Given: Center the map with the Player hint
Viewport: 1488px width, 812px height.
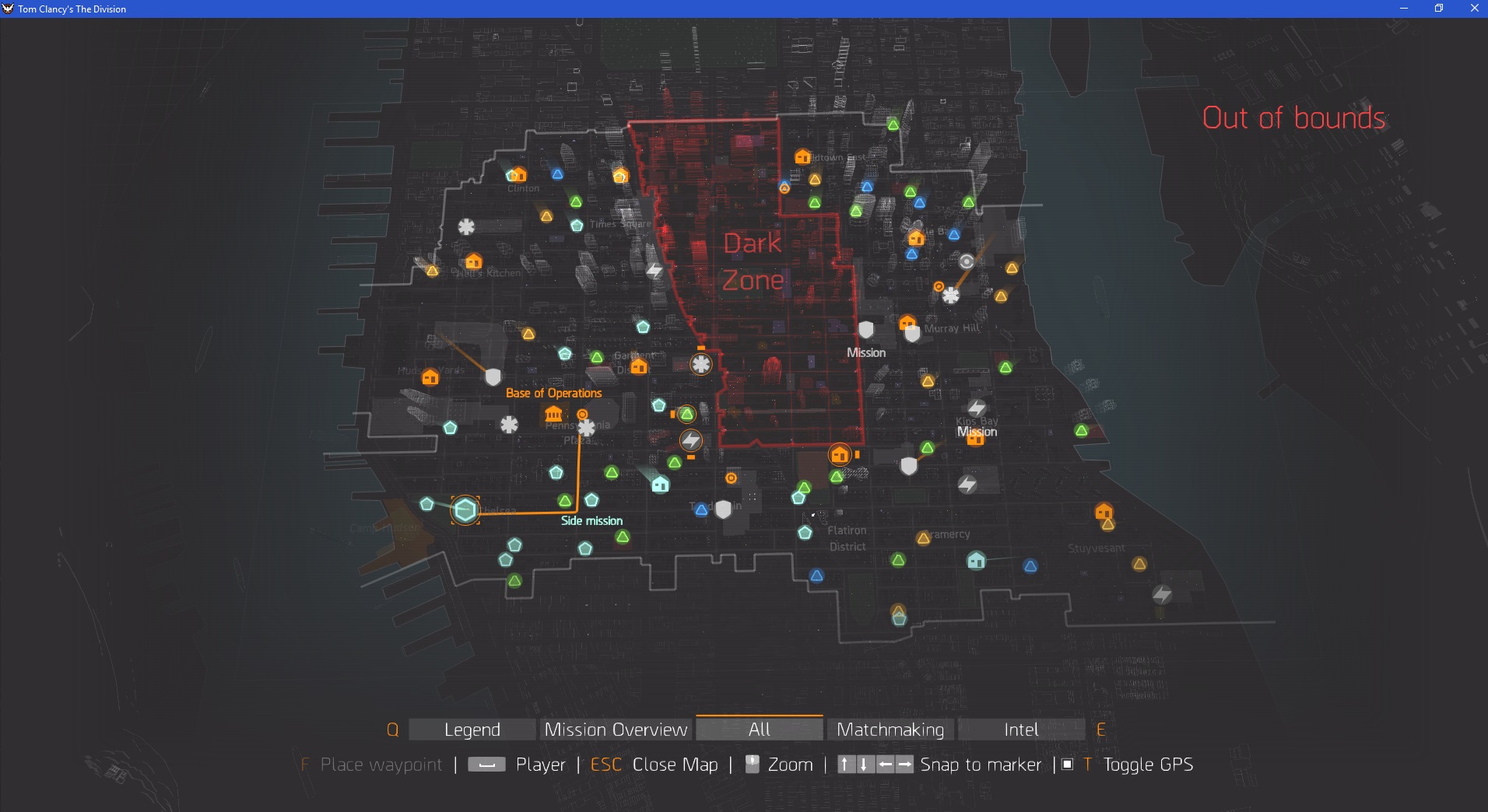Looking at the screenshot, I should [517, 765].
